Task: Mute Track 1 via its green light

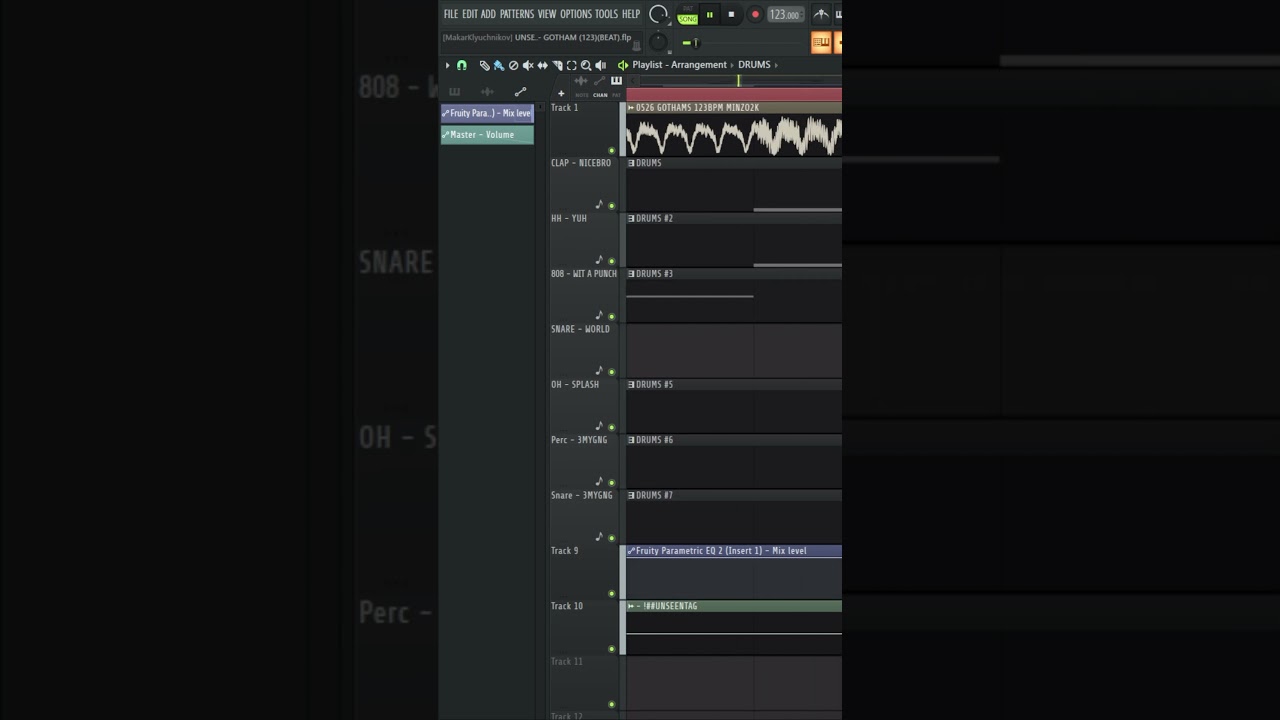Action: pos(612,150)
